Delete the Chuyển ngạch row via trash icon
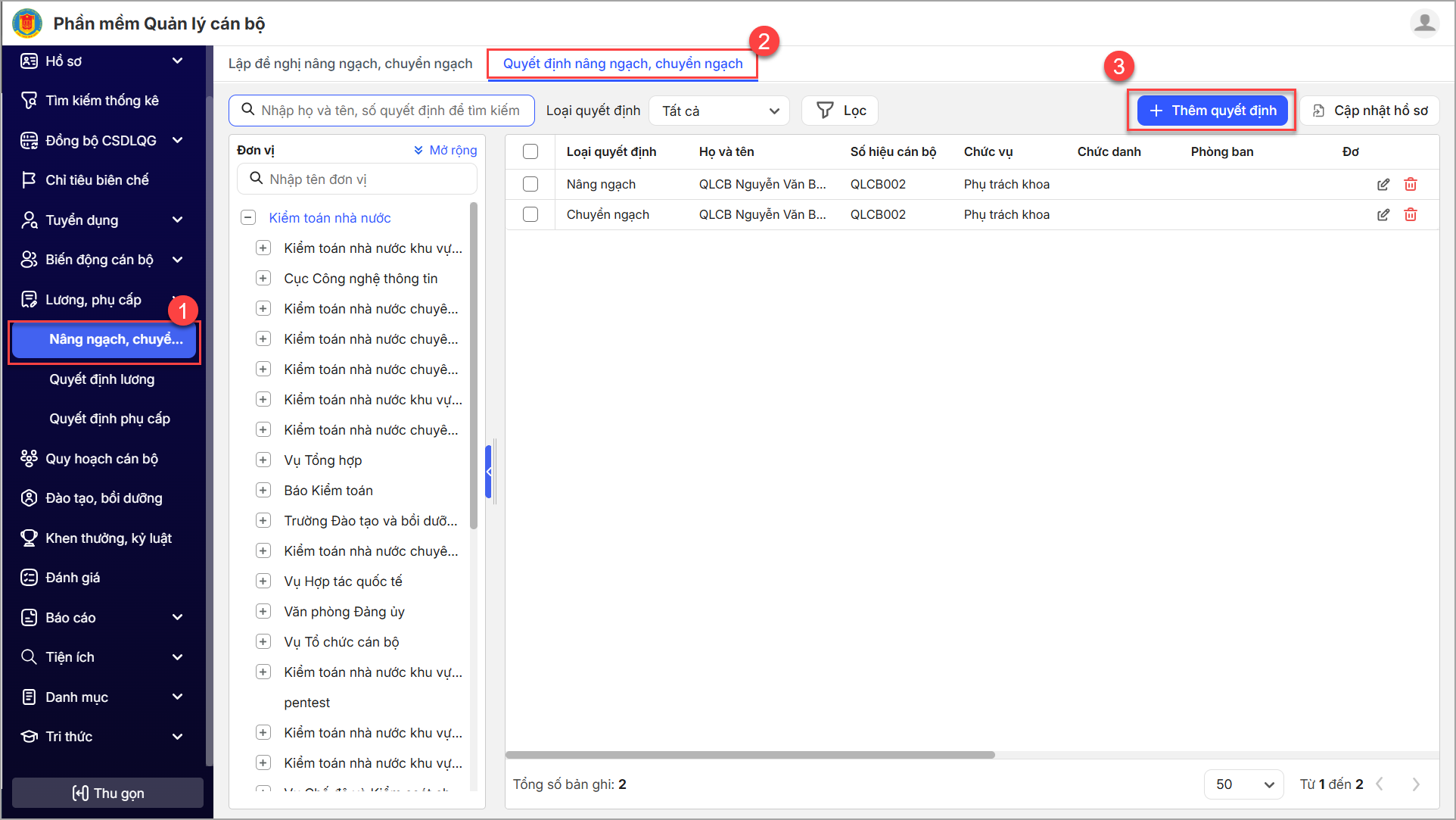 click(1410, 215)
